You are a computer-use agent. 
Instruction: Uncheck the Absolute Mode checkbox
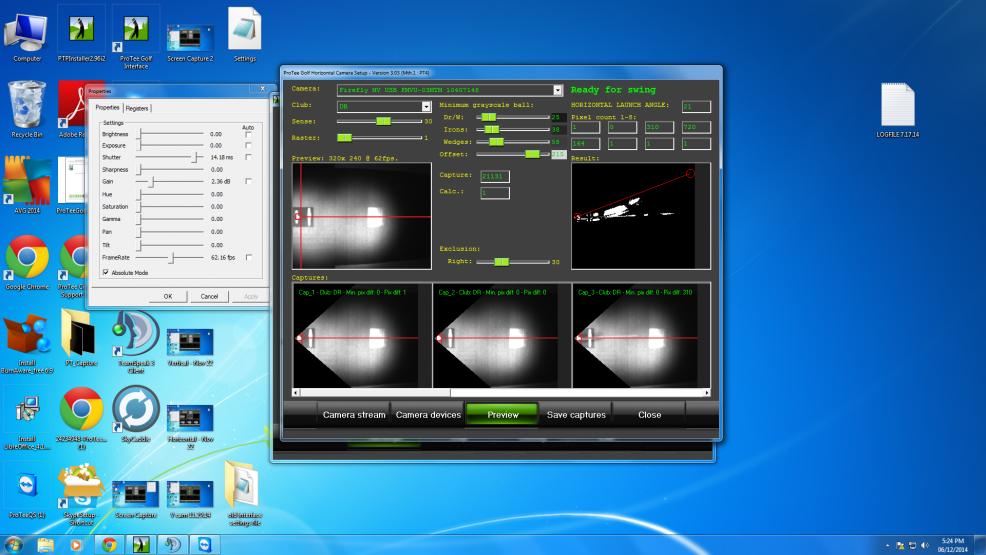tap(106, 272)
